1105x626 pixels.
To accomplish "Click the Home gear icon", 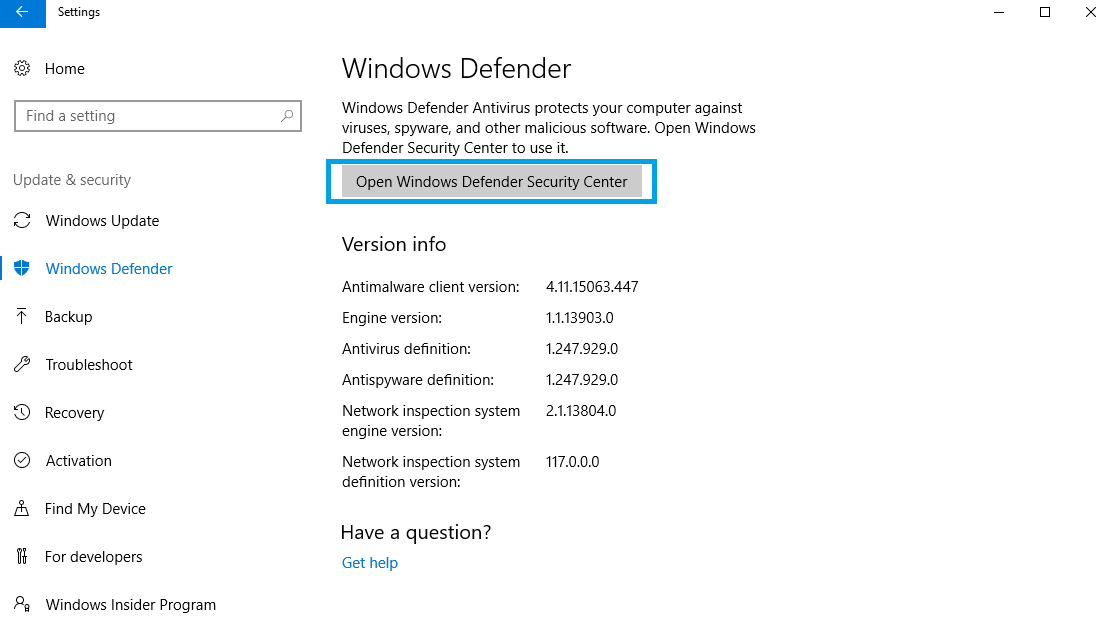I will (22, 68).
